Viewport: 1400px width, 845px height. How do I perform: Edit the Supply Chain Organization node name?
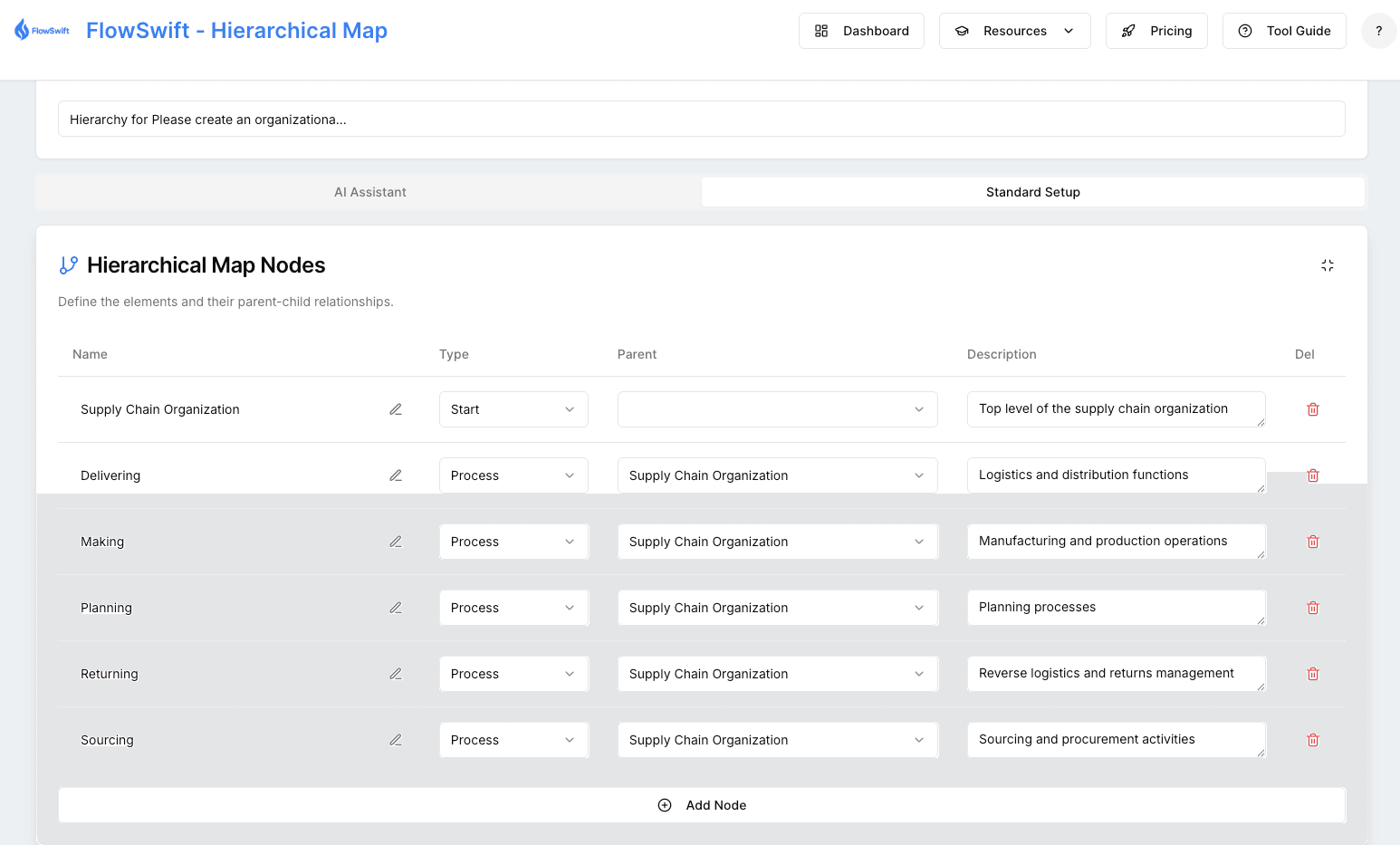pos(396,409)
